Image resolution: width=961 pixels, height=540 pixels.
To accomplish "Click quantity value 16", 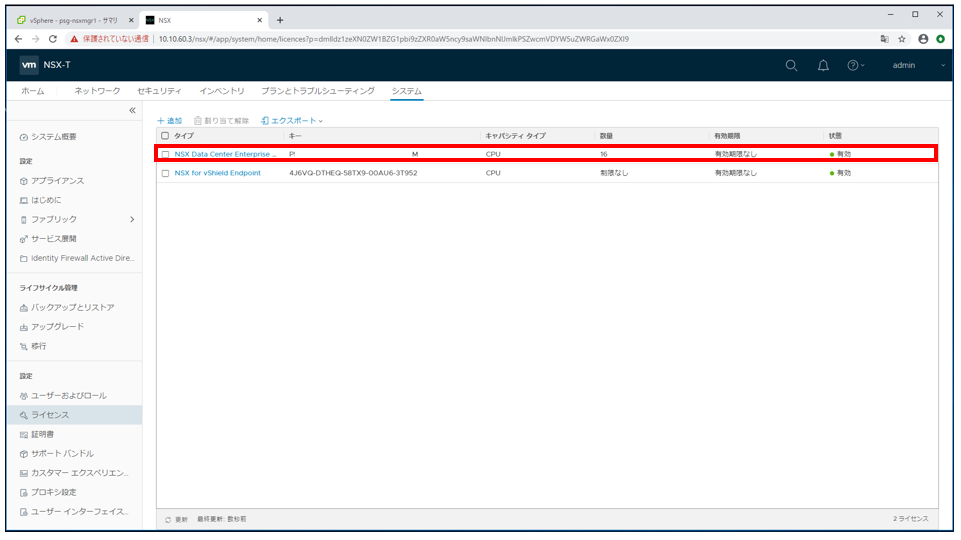I will 604,154.
